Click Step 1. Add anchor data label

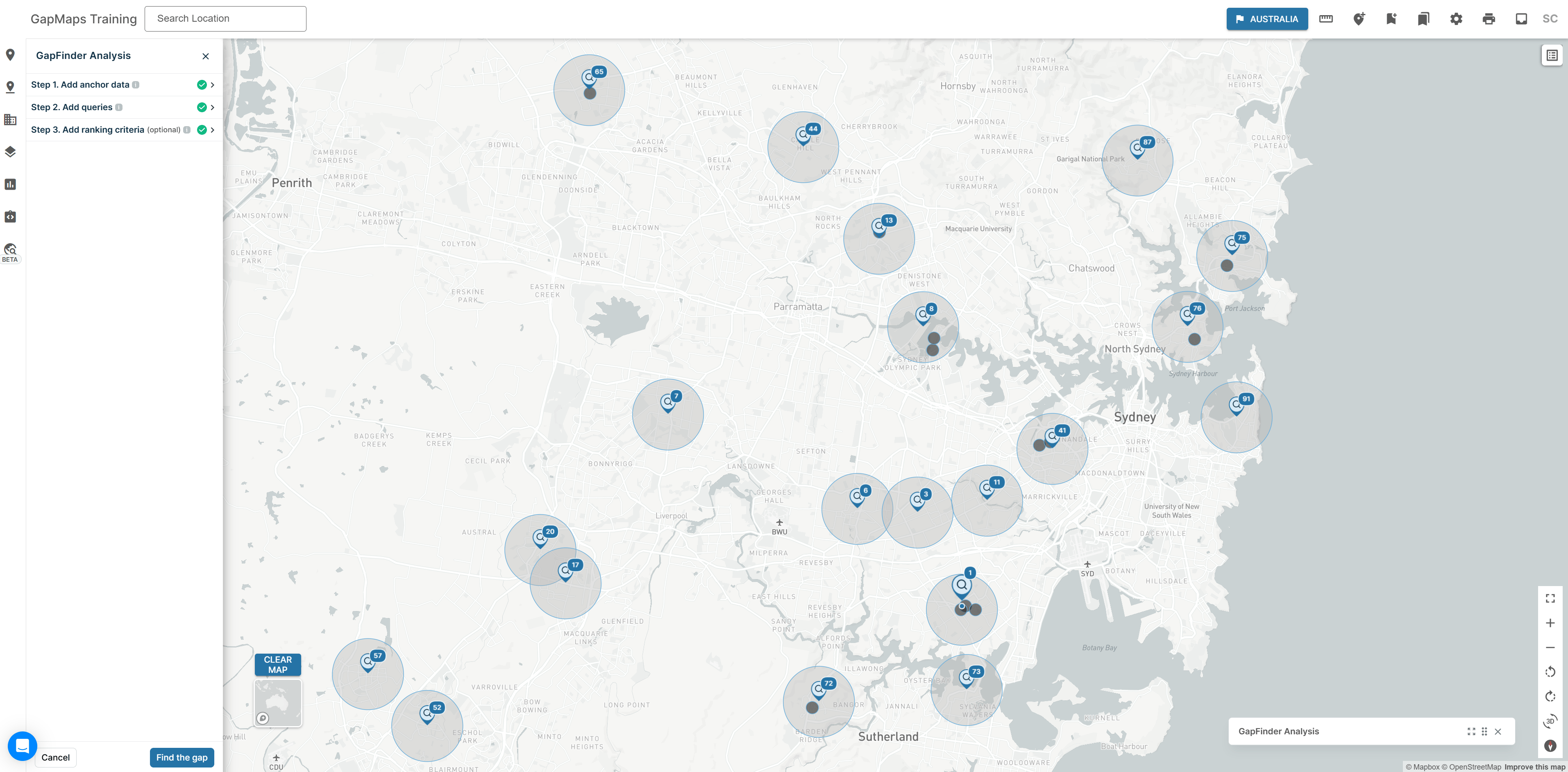(x=80, y=84)
